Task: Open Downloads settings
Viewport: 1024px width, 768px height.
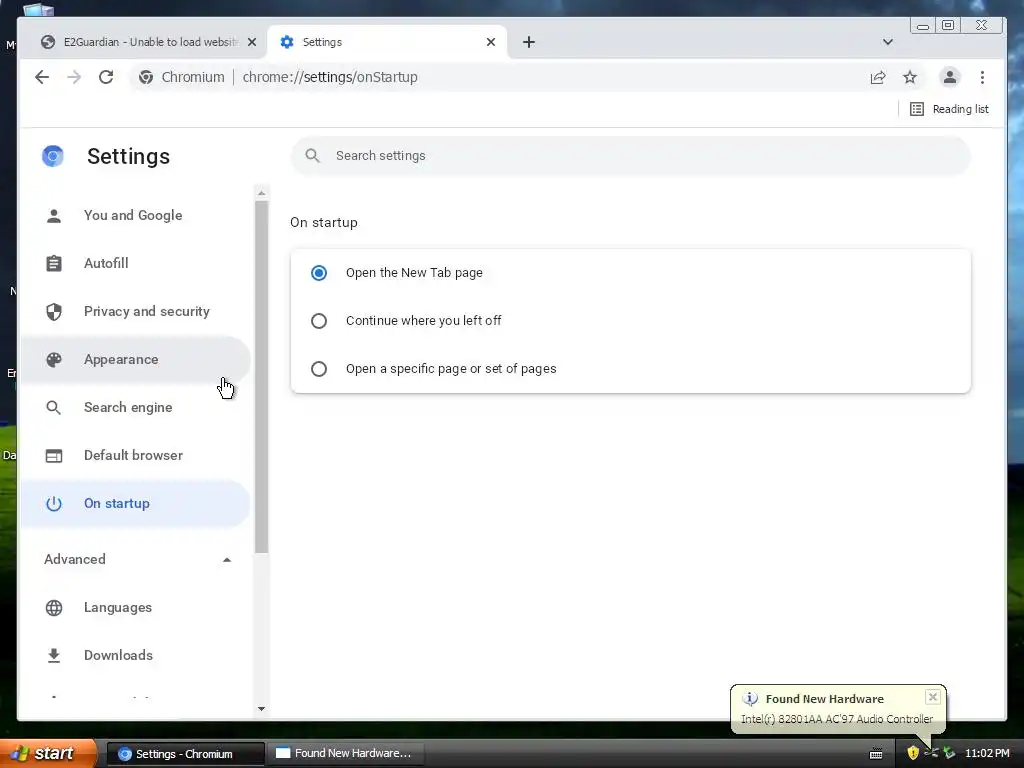Action: pyautogui.click(x=135, y=655)
